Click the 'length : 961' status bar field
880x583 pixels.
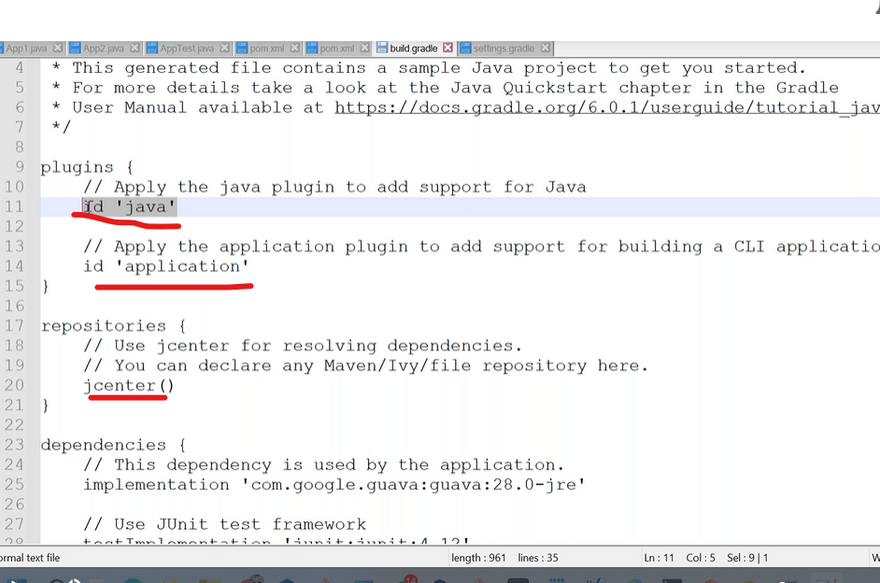pyautogui.click(x=479, y=557)
